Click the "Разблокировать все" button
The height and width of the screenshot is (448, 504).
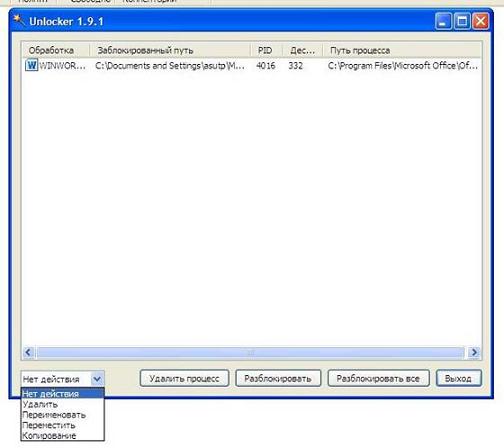378,378
